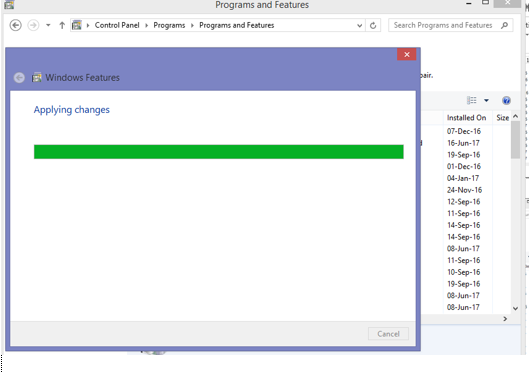Open the address bar history dropdown

(x=360, y=25)
